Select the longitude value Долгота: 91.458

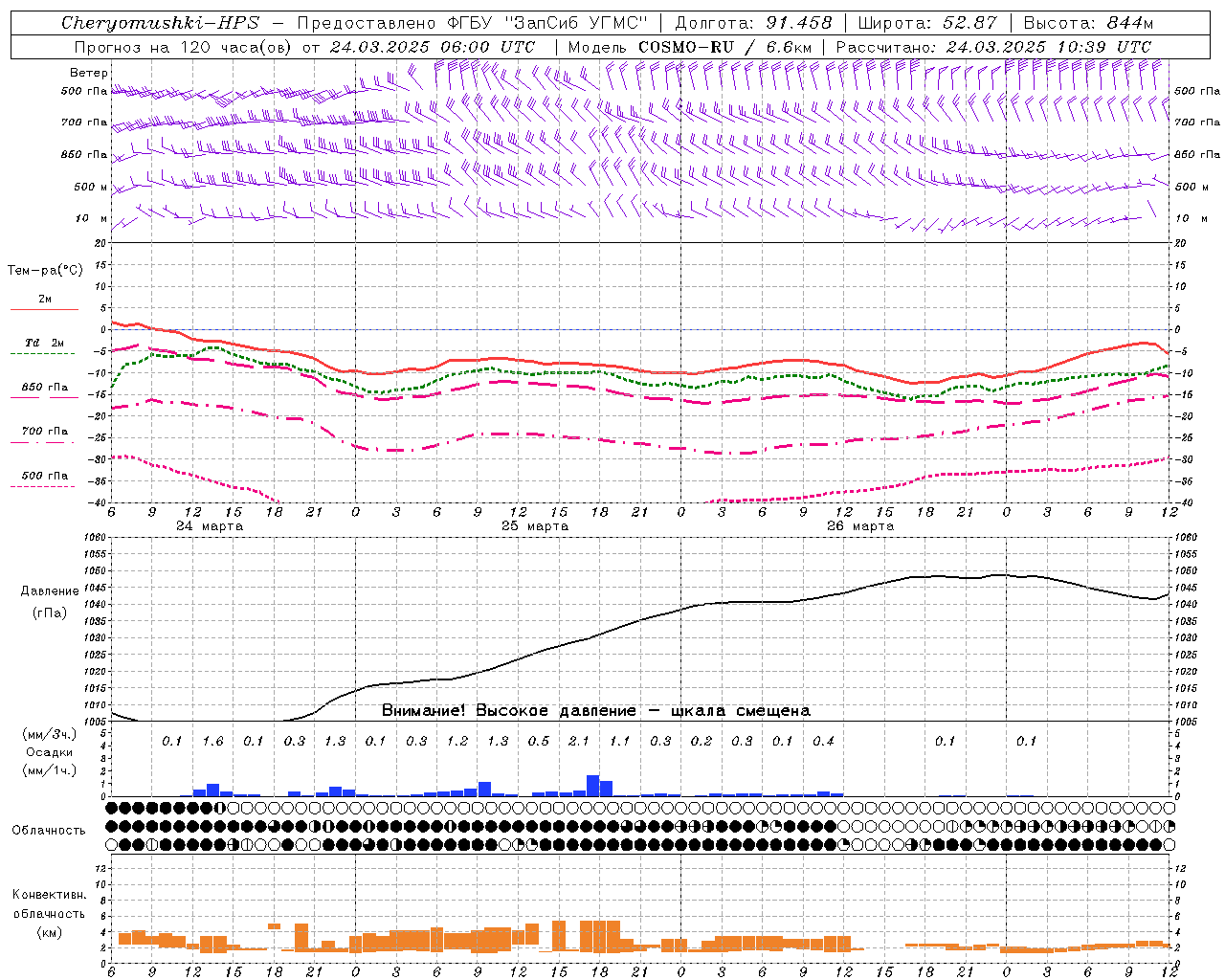pos(754,23)
